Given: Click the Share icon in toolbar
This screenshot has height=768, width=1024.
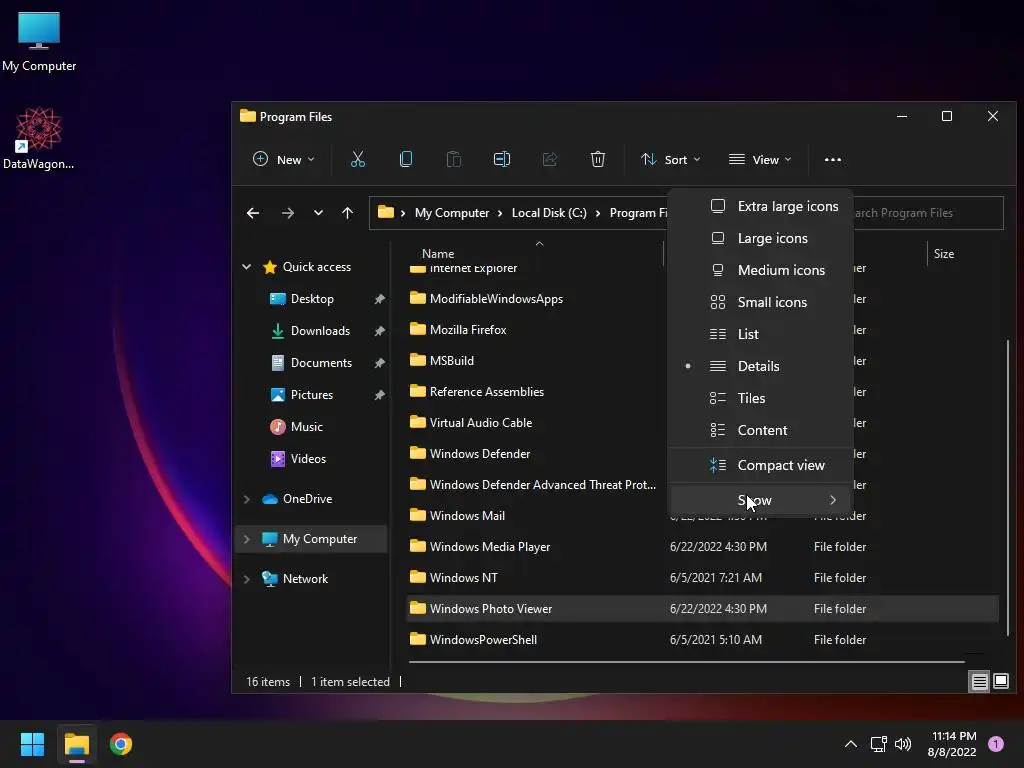Looking at the screenshot, I should [x=550, y=159].
